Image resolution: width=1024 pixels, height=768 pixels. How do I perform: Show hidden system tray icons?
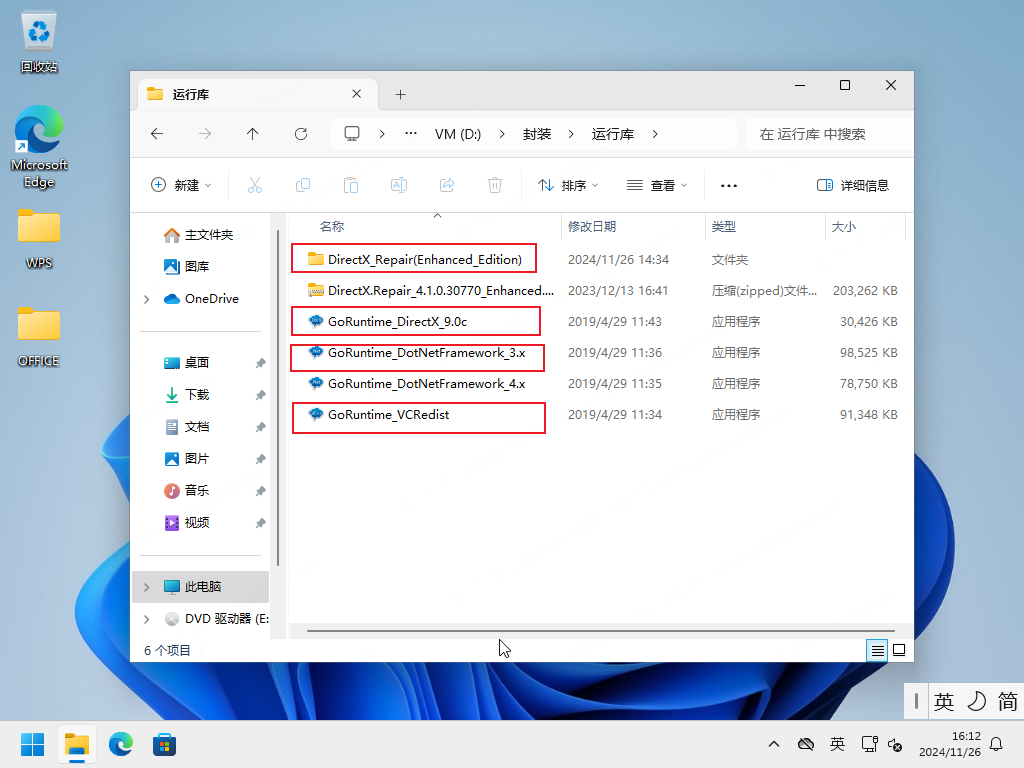click(774, 744)
